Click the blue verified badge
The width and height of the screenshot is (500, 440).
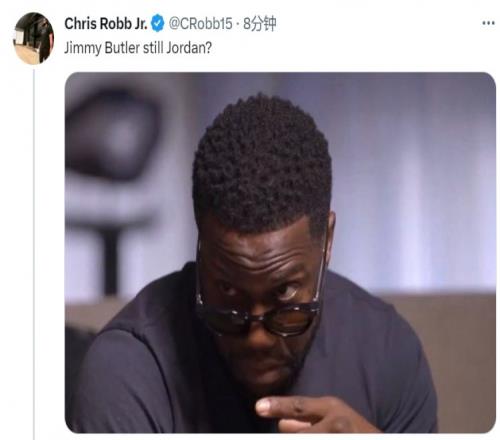[158, 24]
